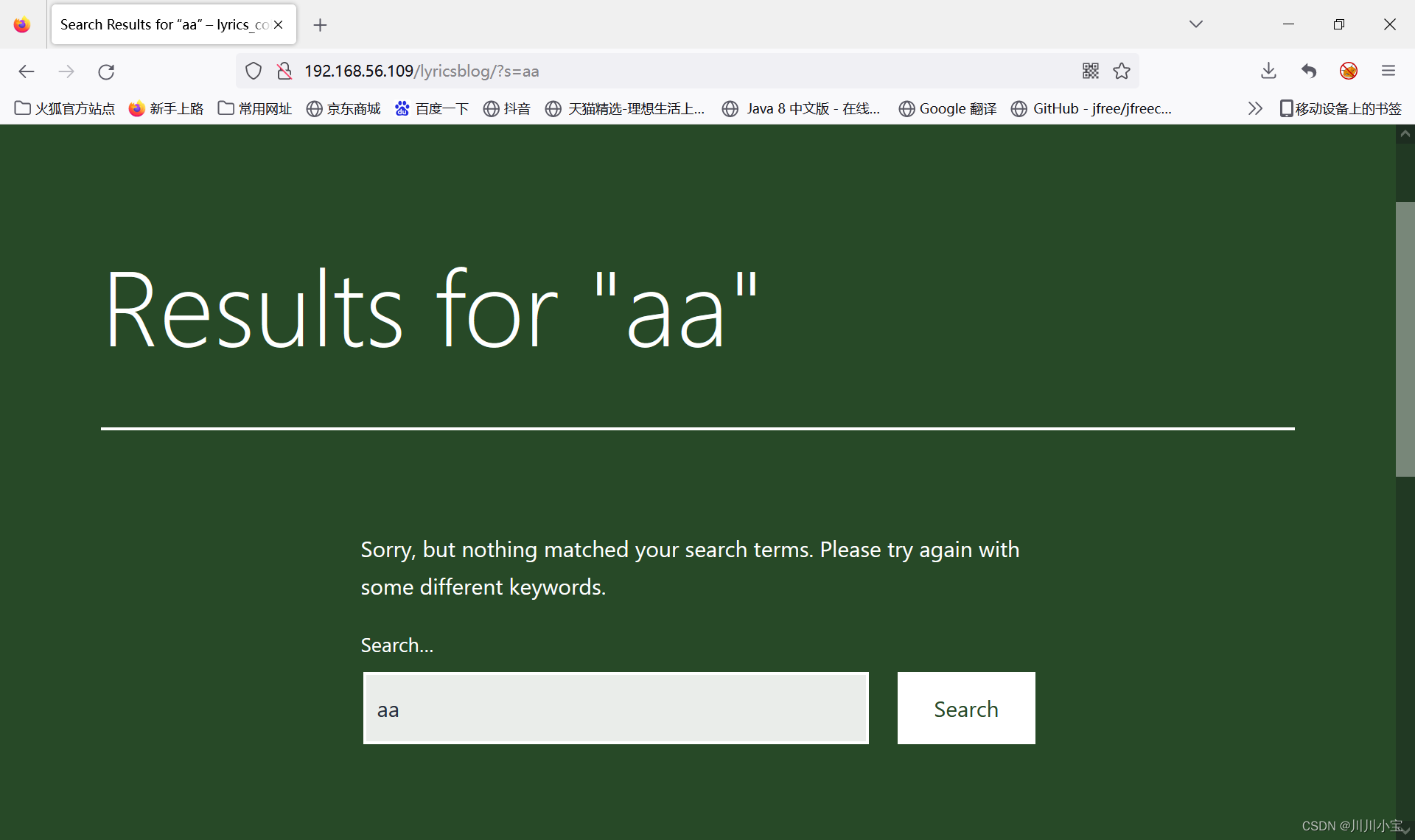Click the blocked extension icon in toolbar
The image size is (1415, 840).
pyautogui.click(x=1349, y=71)
